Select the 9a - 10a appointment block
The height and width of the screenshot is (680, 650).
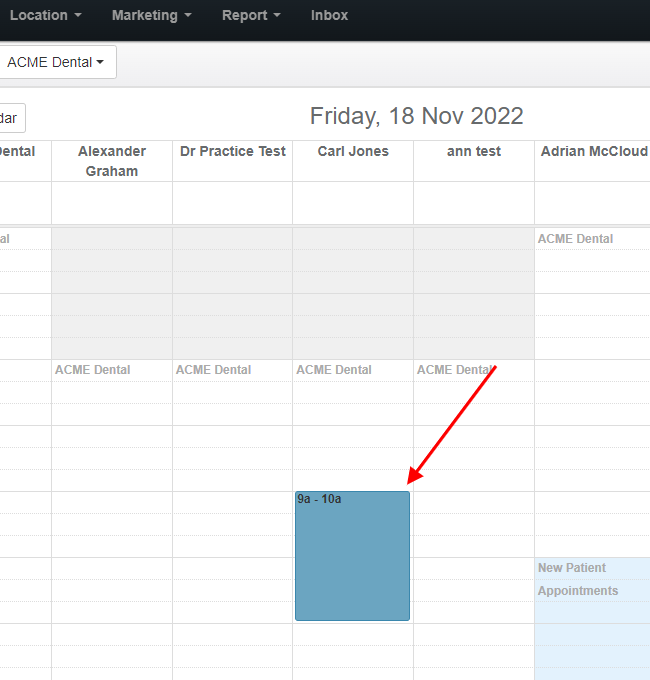pos(352,556)
